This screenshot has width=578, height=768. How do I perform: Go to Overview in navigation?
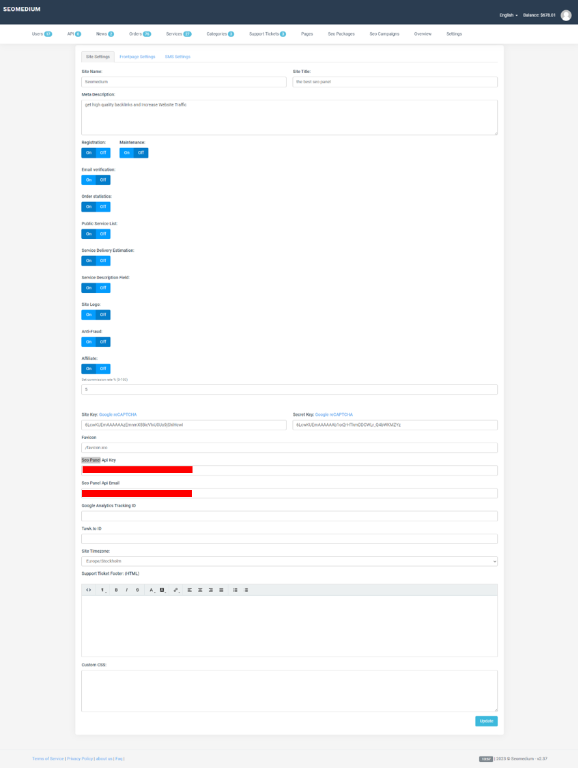click(423, 34)
